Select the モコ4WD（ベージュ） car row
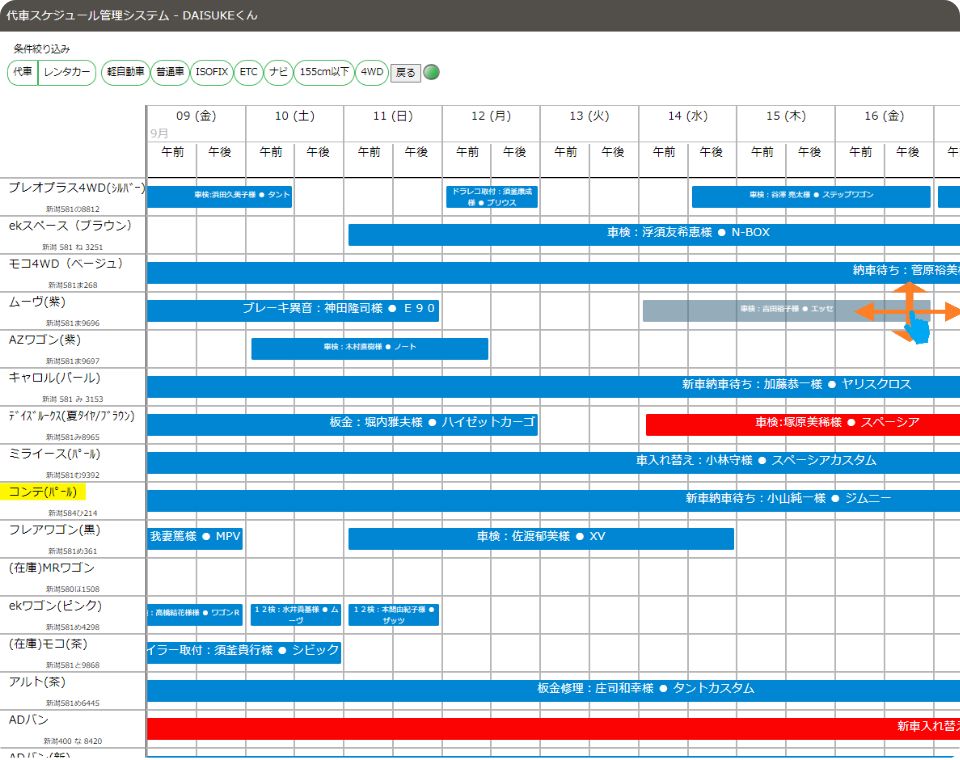 (x=73, y=273)
